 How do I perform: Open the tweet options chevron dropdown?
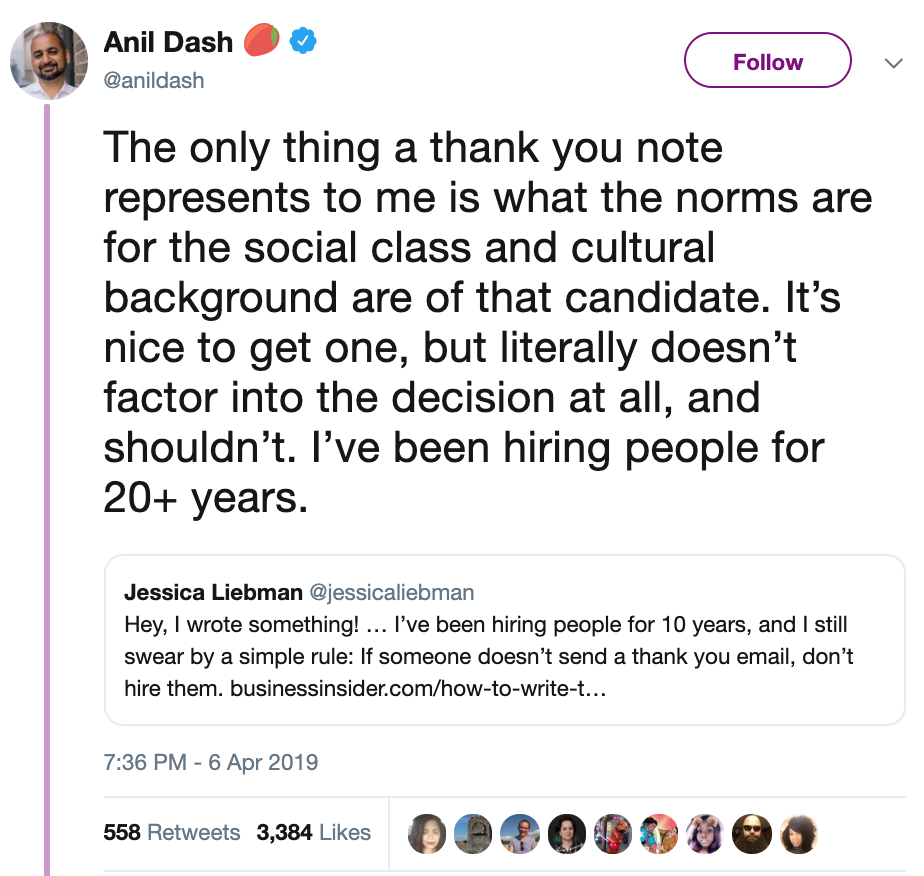[x=893, y=62]
